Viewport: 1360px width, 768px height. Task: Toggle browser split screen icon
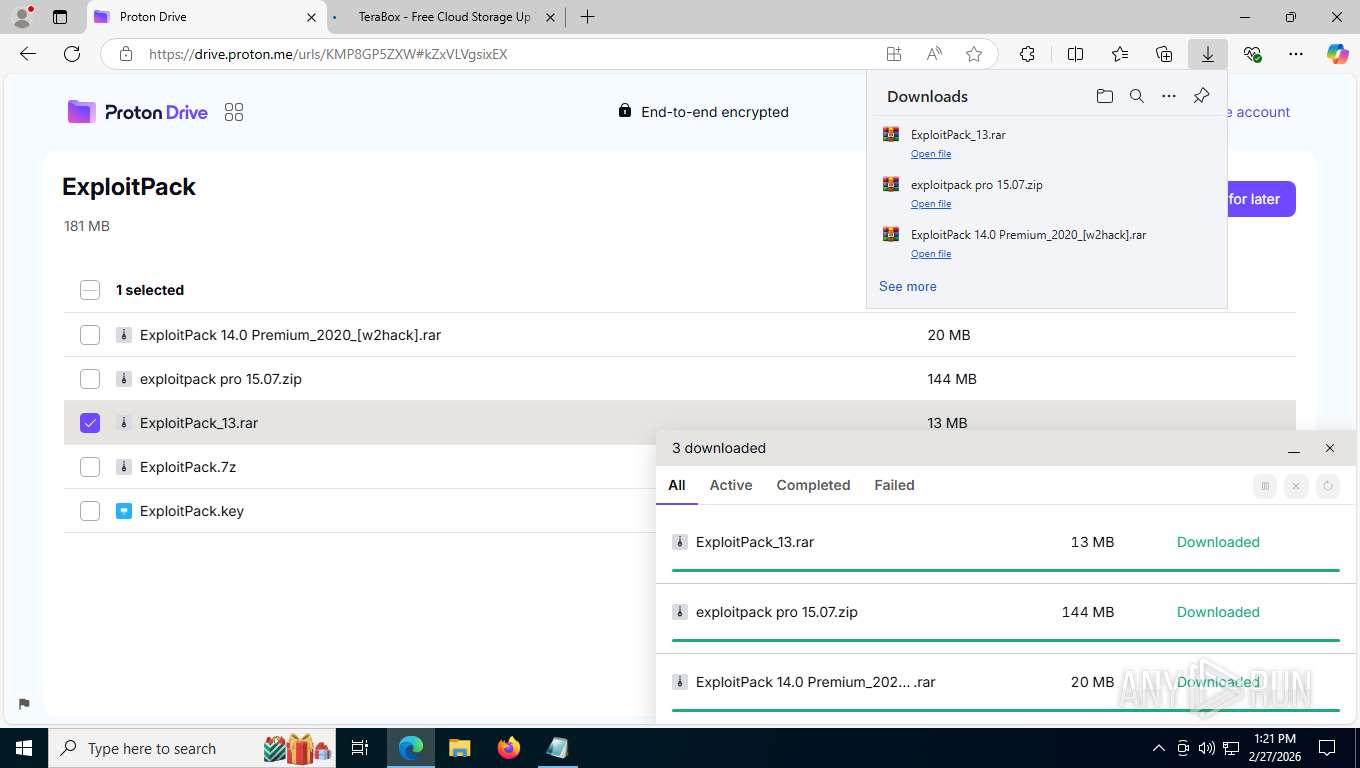click(x=1076, y=54)
